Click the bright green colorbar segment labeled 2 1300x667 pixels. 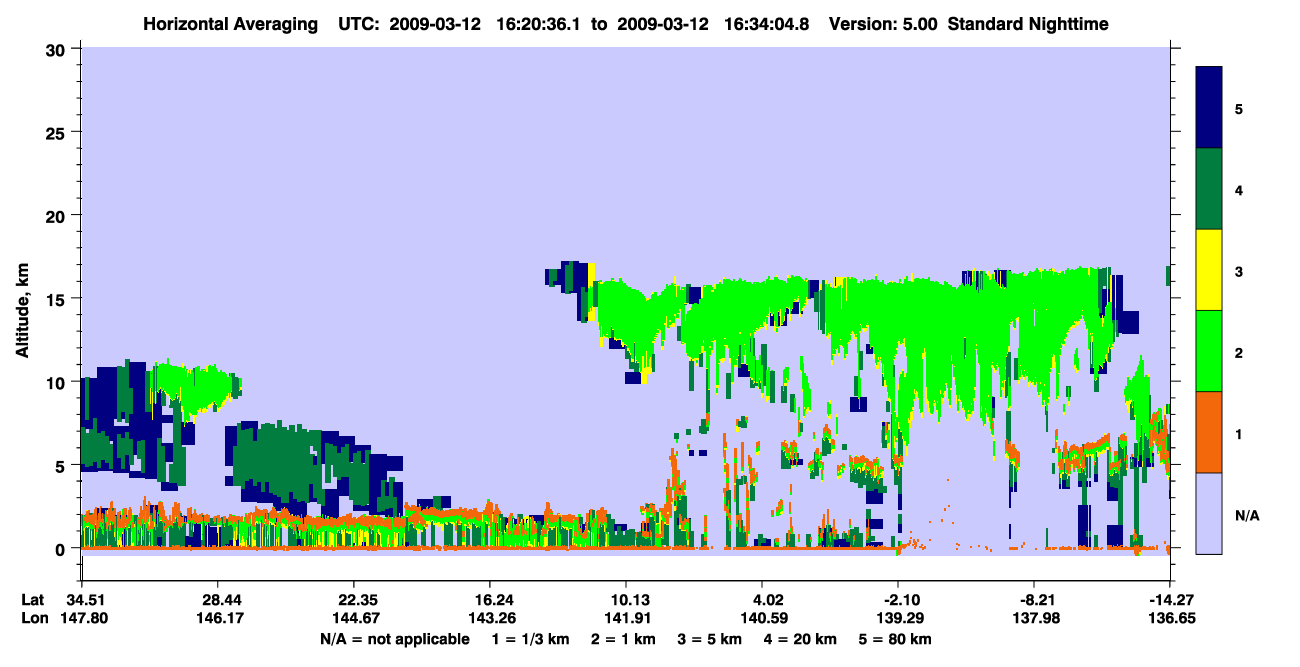(x=1209, y=351)
